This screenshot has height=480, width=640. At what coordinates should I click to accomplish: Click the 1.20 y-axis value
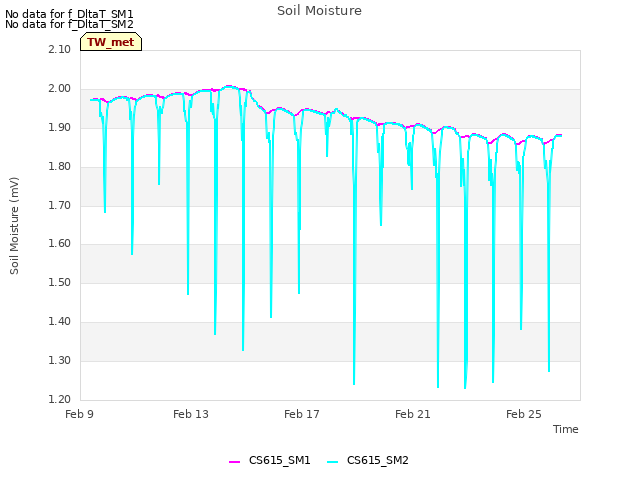(x=60, y=399)
